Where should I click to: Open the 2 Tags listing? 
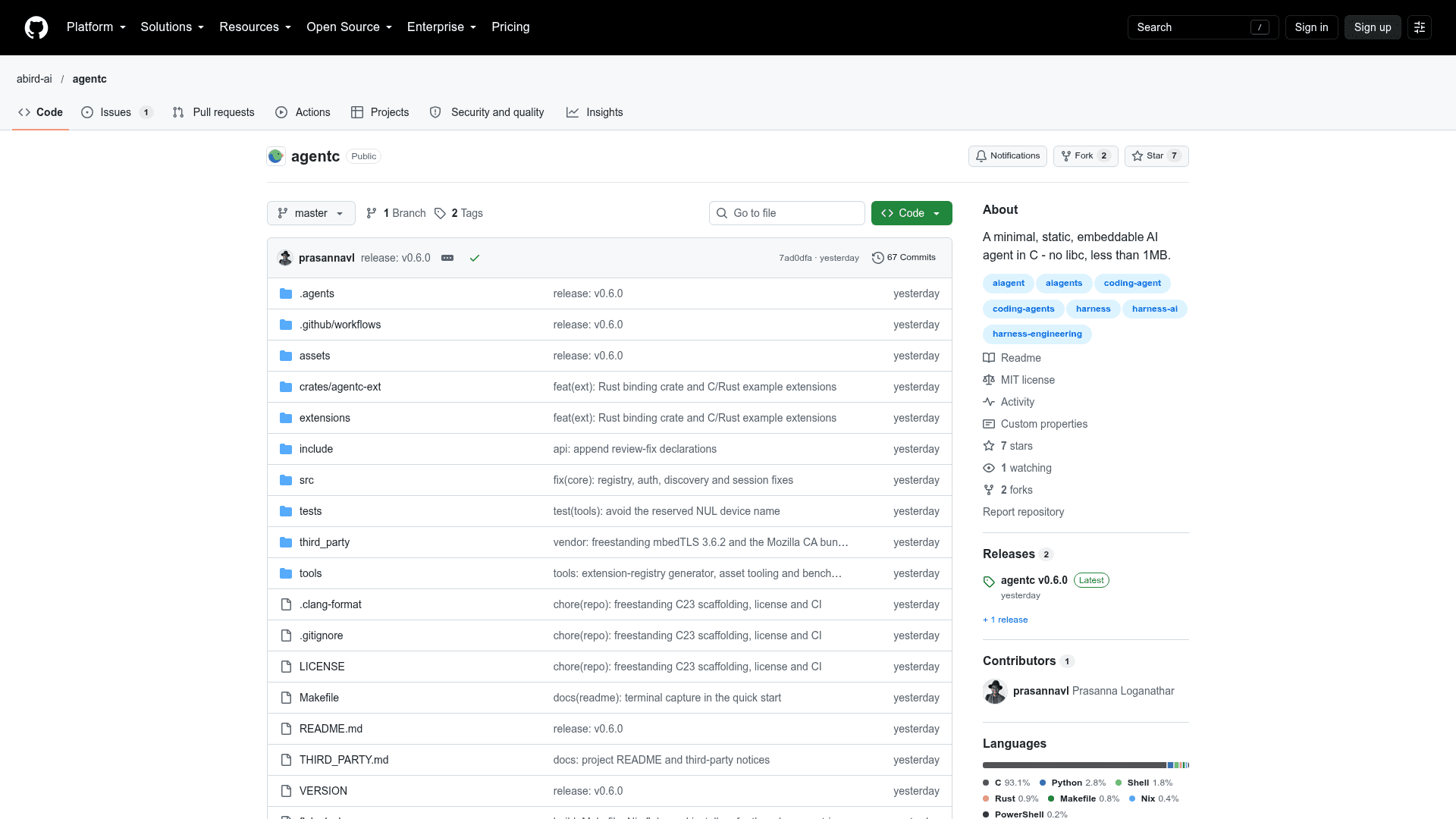[459, 213]
